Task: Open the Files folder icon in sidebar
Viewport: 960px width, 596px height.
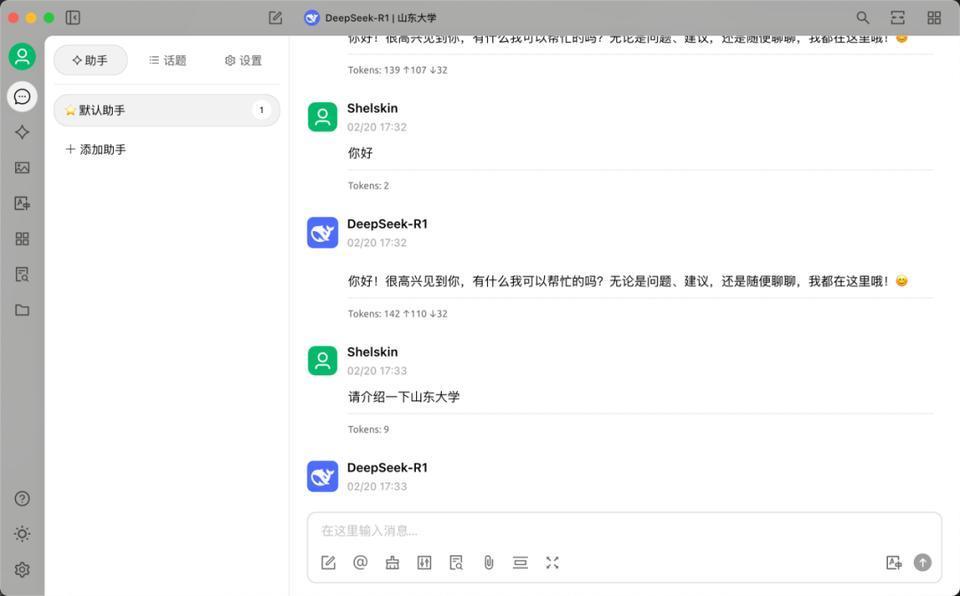Action: click(x=22, y=310)
